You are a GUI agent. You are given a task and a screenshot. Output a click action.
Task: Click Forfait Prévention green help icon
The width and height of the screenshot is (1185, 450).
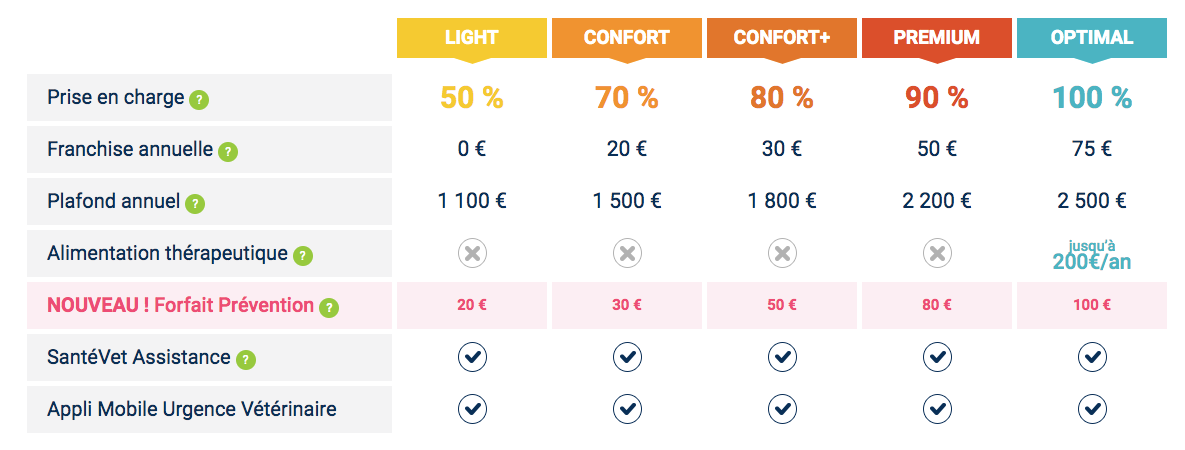point(329,308)
